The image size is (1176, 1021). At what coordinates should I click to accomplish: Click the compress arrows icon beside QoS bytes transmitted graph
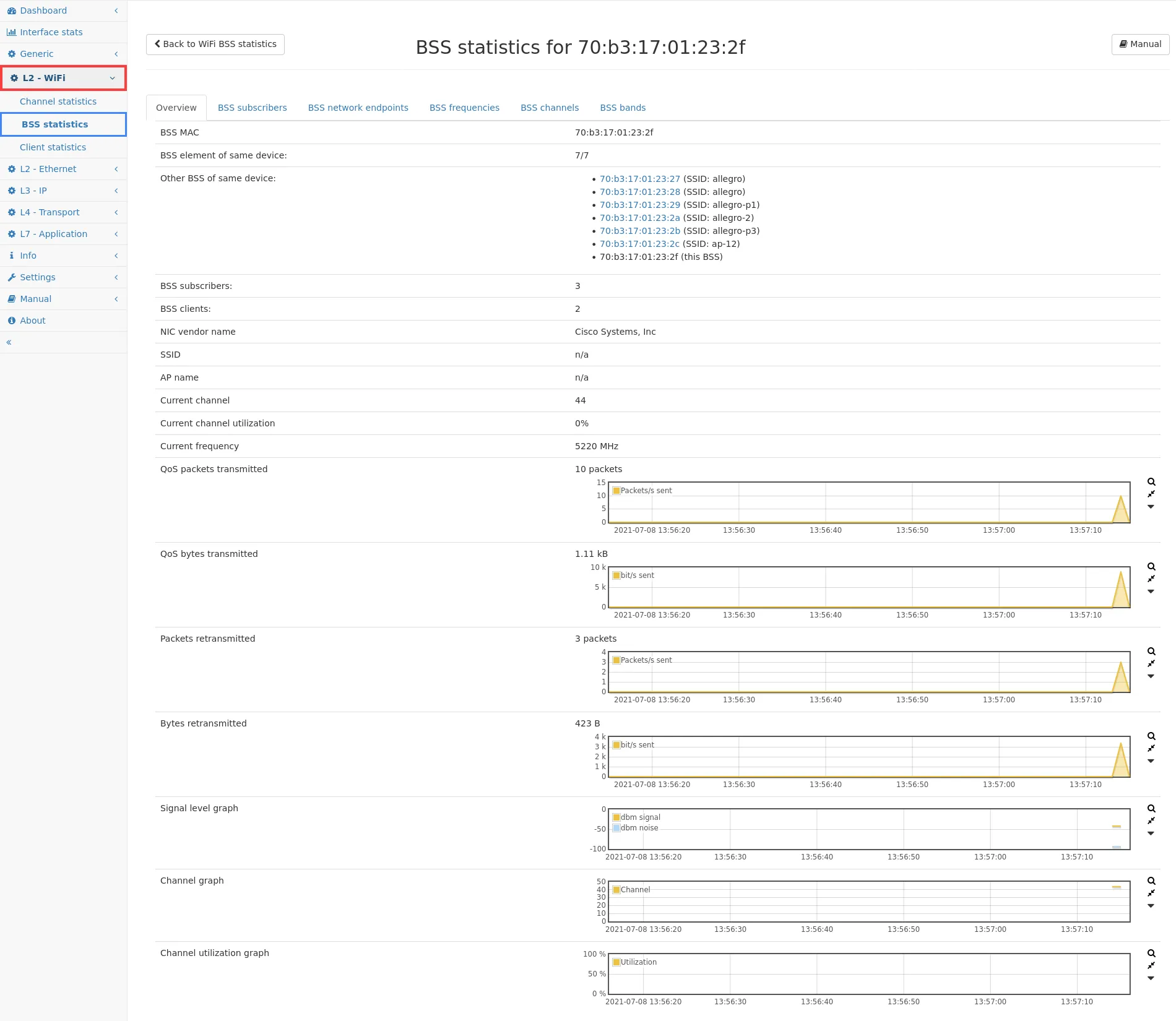[1151, 579]
